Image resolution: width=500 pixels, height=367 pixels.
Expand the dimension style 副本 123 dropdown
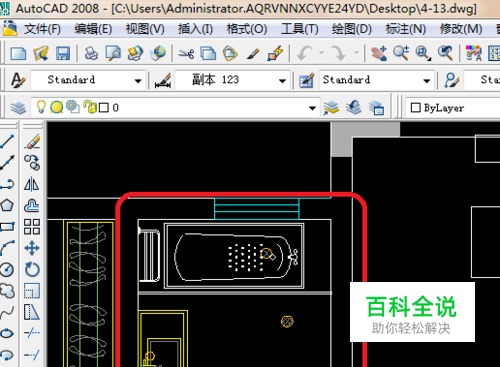(282, 81)
